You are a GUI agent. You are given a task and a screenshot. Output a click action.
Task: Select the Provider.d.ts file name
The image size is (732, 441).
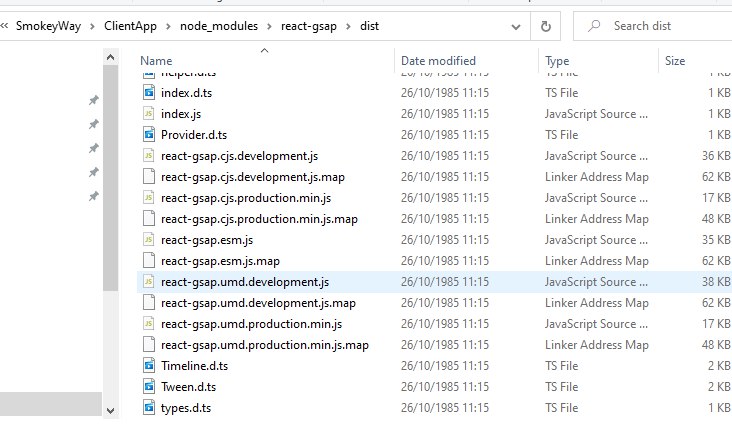194,135
